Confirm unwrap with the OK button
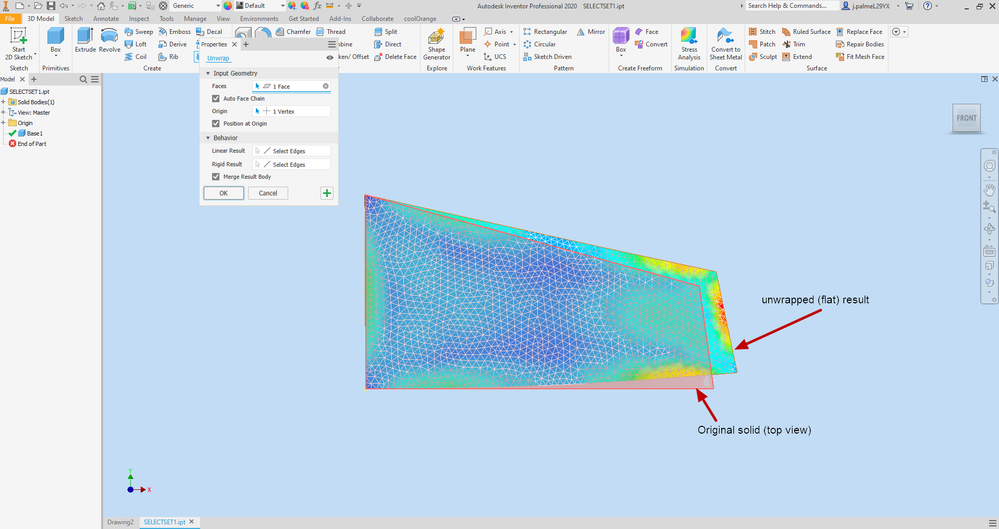The image size is (999, 529). [223, 193]
